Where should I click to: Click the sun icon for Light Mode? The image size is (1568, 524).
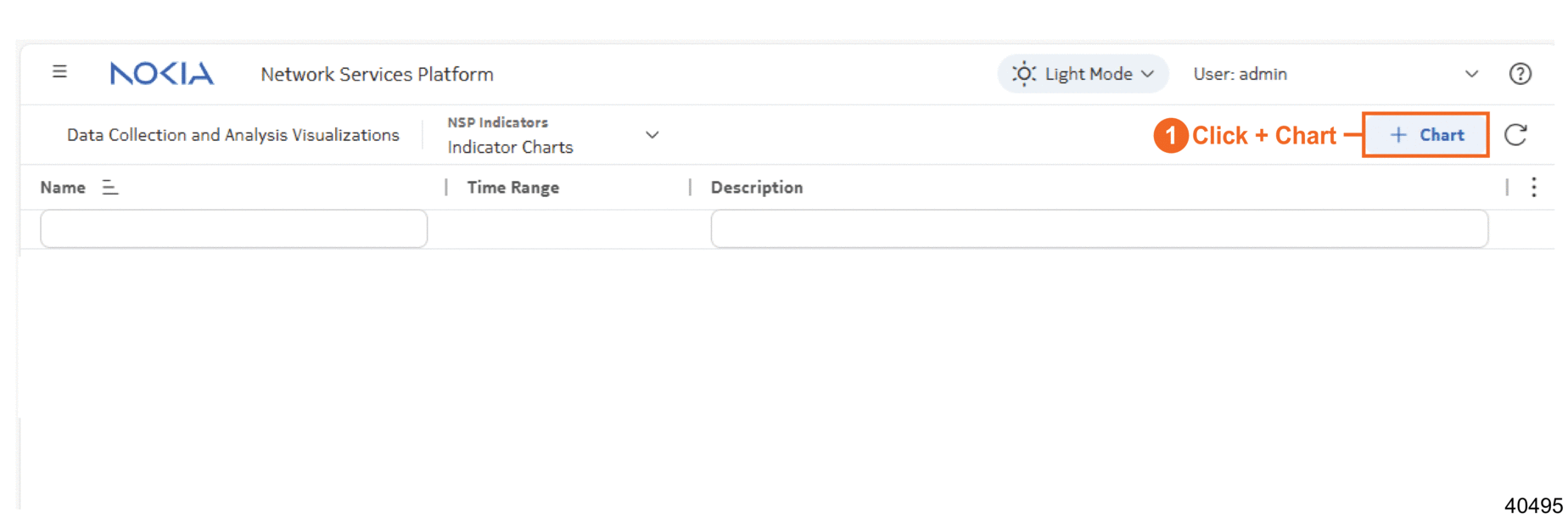[x=1024, y=74]
